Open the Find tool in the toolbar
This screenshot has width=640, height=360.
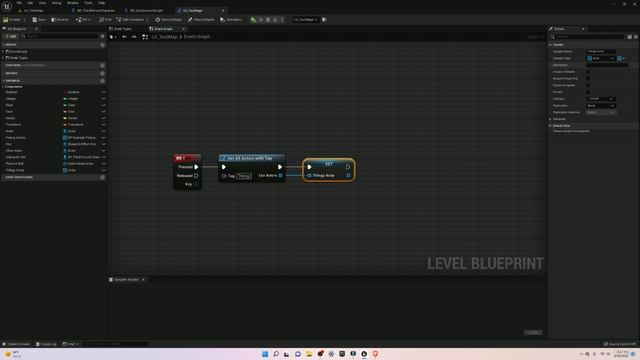(105, 20)
